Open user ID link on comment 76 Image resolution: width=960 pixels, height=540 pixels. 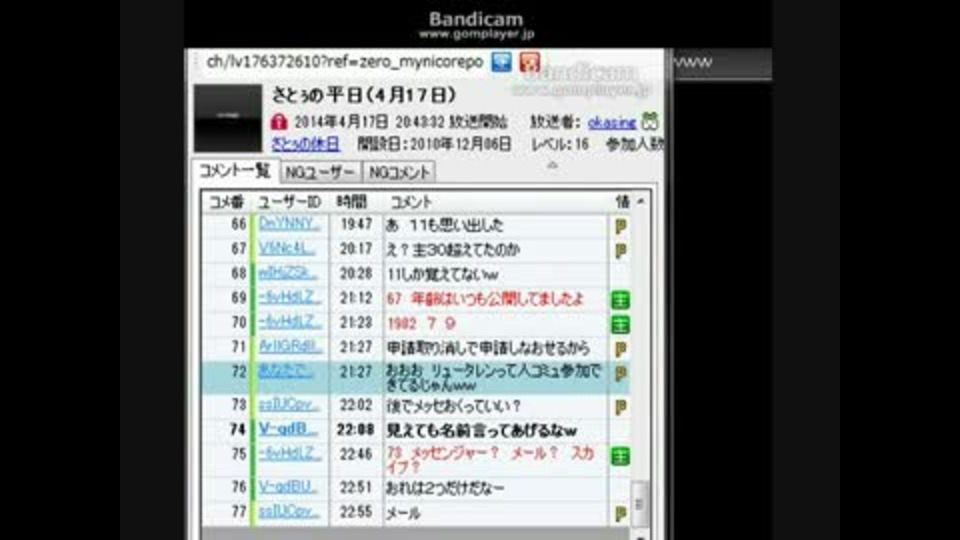coord(288,487)
